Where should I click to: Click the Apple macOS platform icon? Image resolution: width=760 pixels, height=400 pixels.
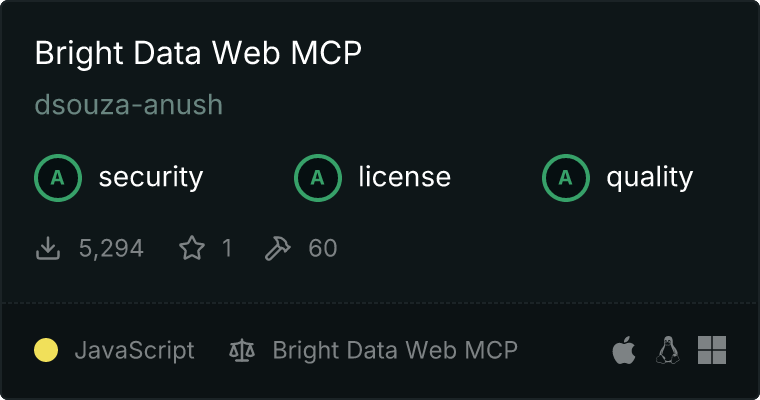624,350
